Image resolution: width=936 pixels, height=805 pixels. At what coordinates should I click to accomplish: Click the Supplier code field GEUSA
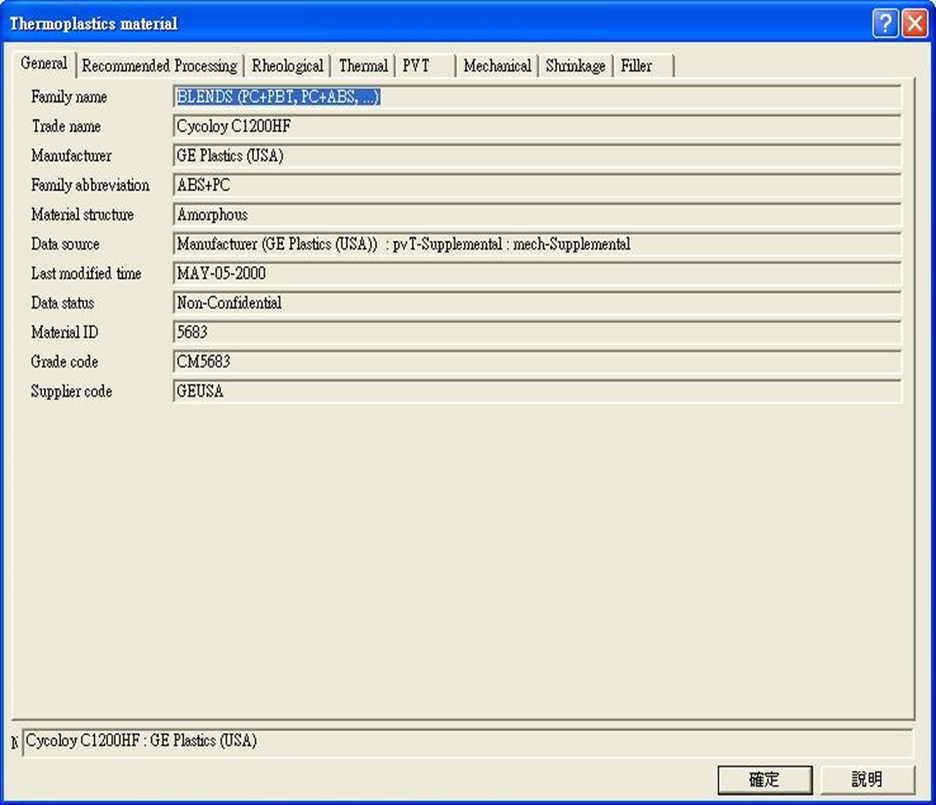coord(537,391)
